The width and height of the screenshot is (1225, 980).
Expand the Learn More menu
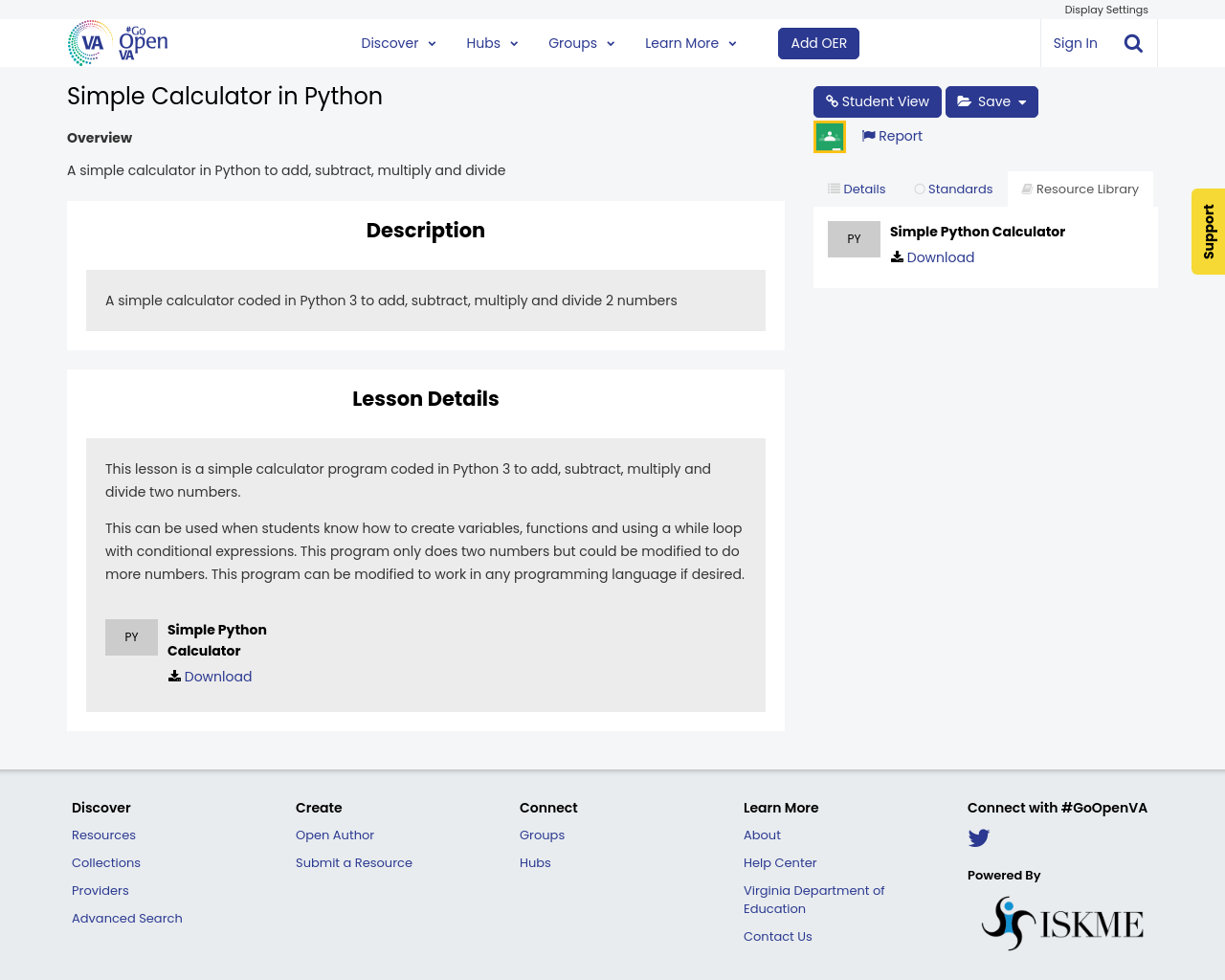click(690, 43)
